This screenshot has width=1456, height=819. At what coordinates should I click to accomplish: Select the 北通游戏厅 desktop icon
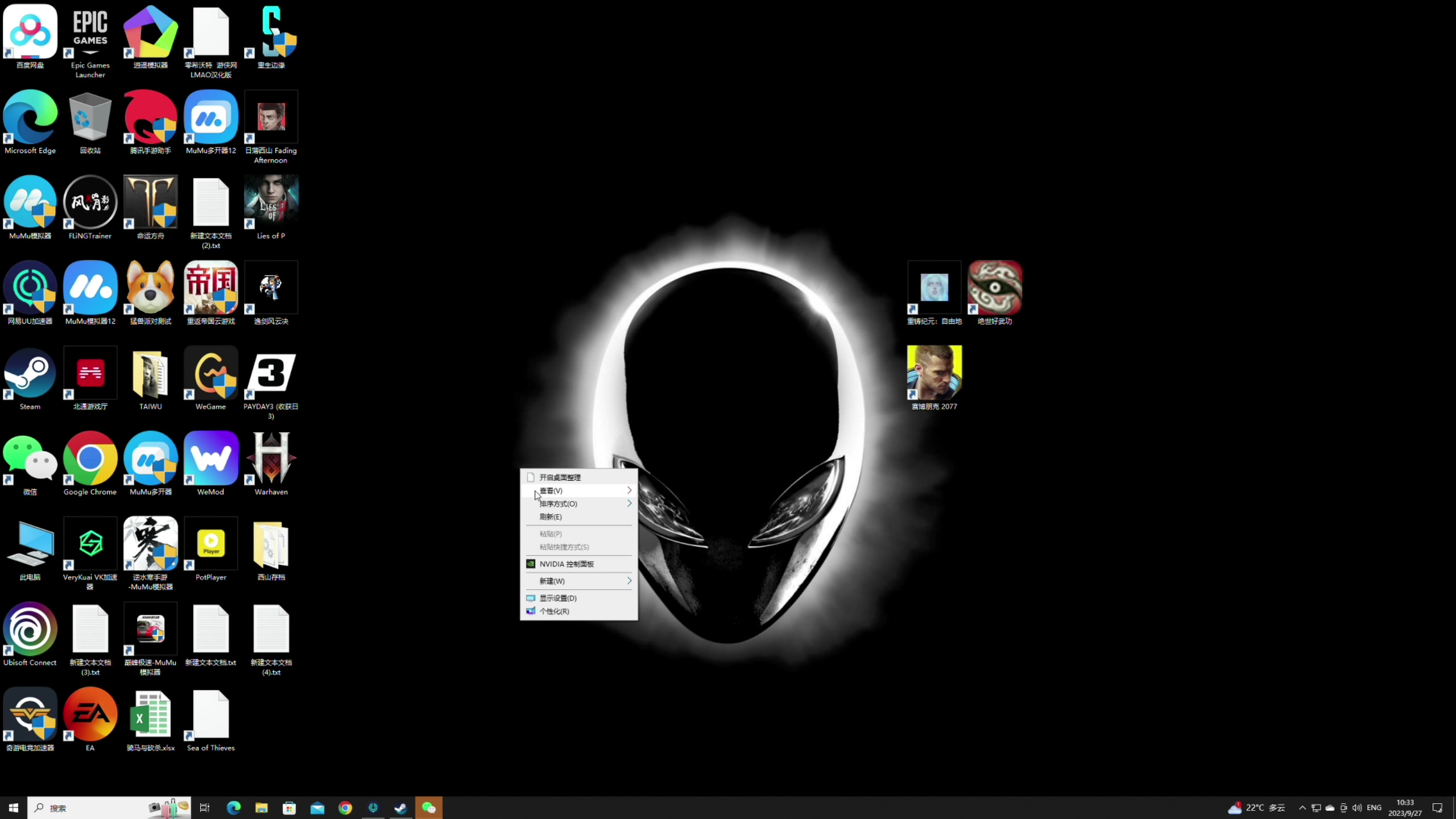click(90, 378)
